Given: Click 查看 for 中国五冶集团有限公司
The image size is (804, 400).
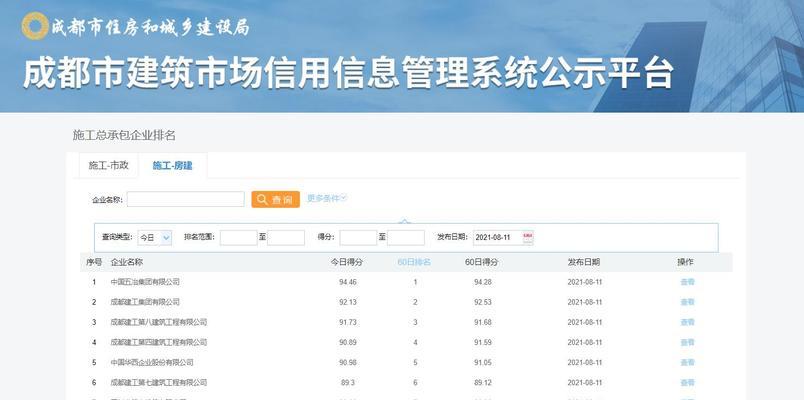Looking at the screenshot, I should click(x=687, y=282).
